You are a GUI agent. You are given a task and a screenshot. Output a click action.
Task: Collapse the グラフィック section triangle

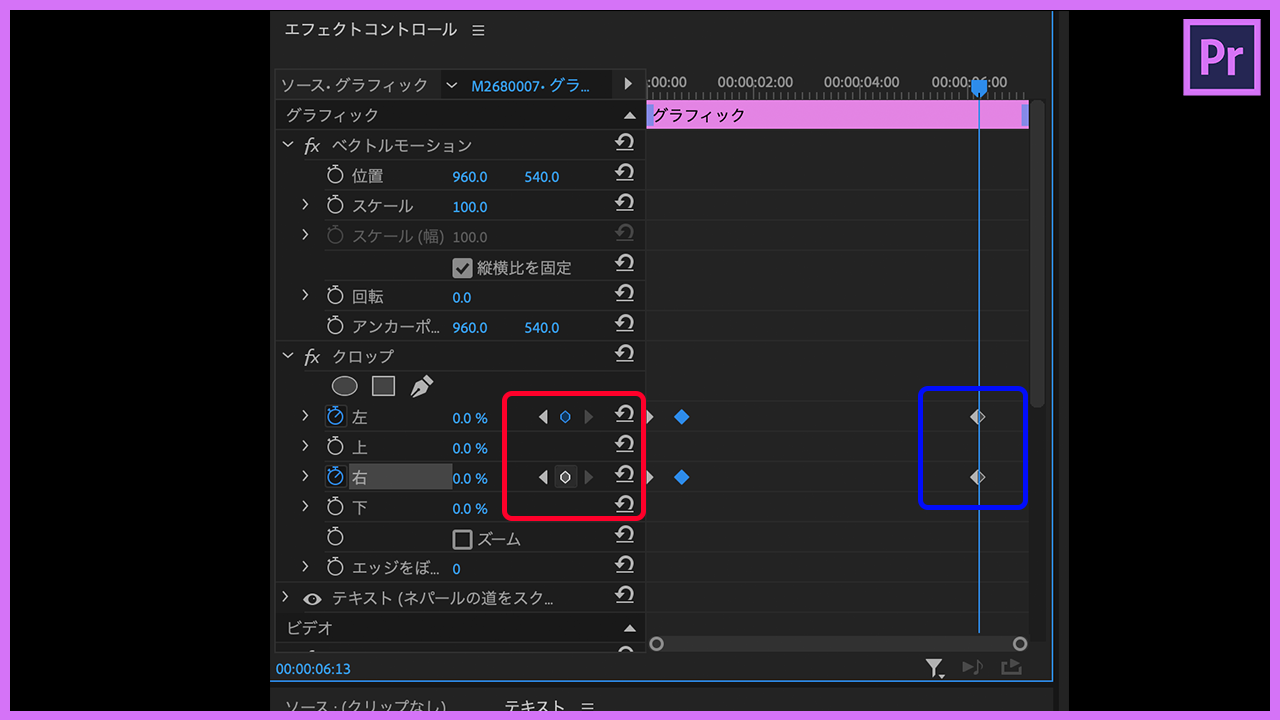tap(630, 116)
